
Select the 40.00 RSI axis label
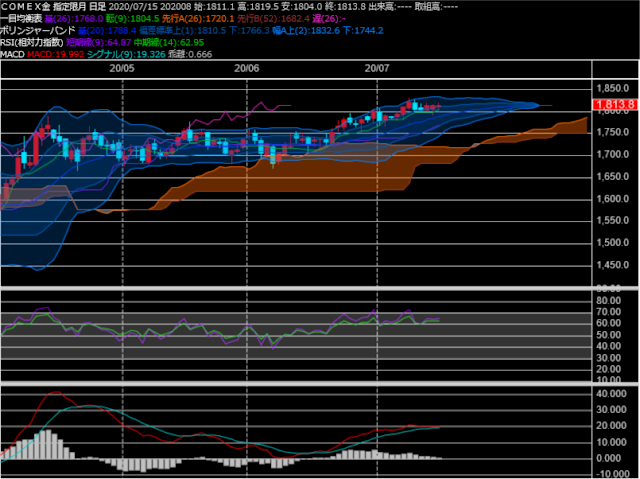point(608,346)
